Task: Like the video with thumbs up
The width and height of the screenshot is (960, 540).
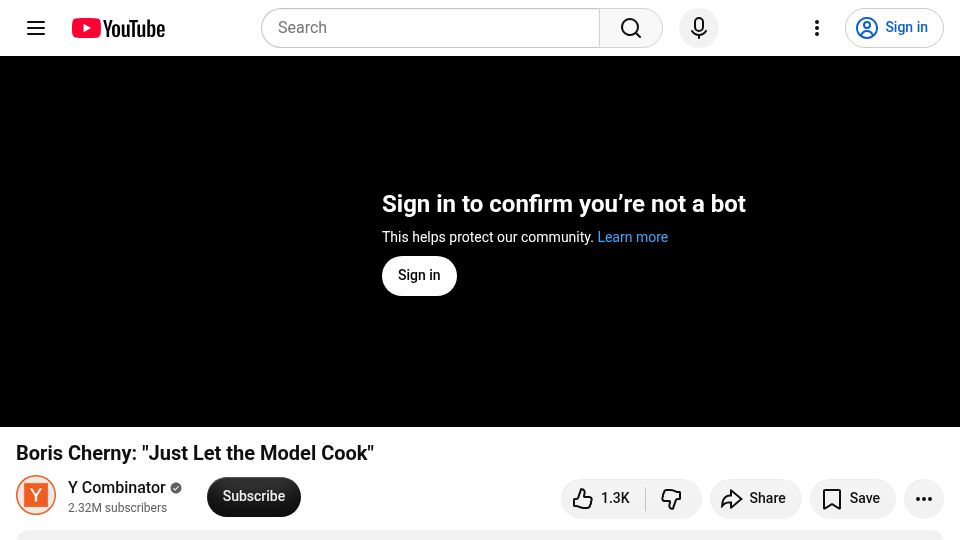Action: point(602,499)
